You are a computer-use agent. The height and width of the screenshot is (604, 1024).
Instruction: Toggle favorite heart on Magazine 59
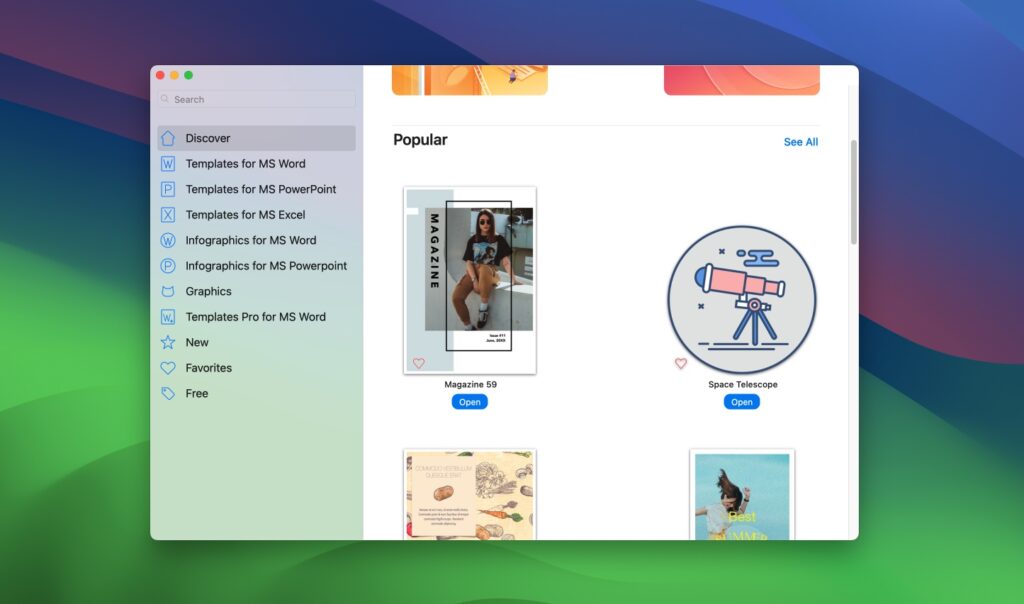coord(419,363)
